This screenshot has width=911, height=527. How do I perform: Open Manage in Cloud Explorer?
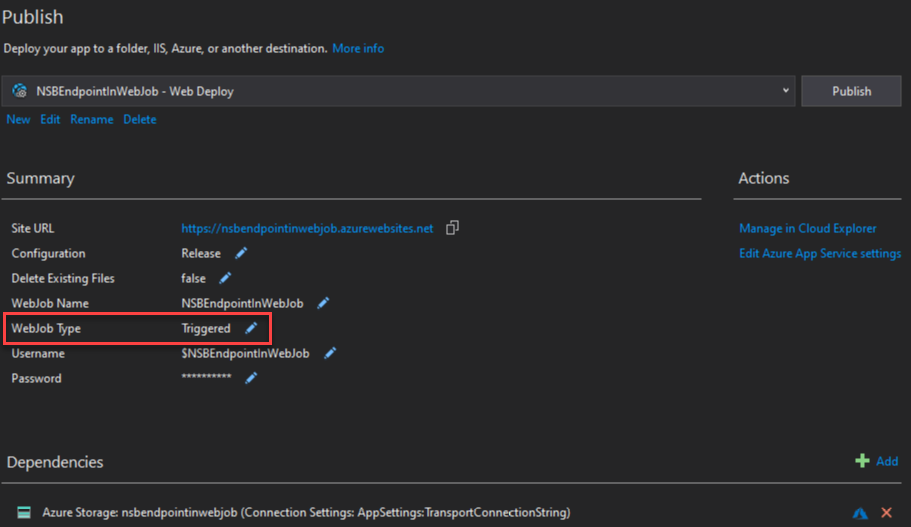point(808,228)
